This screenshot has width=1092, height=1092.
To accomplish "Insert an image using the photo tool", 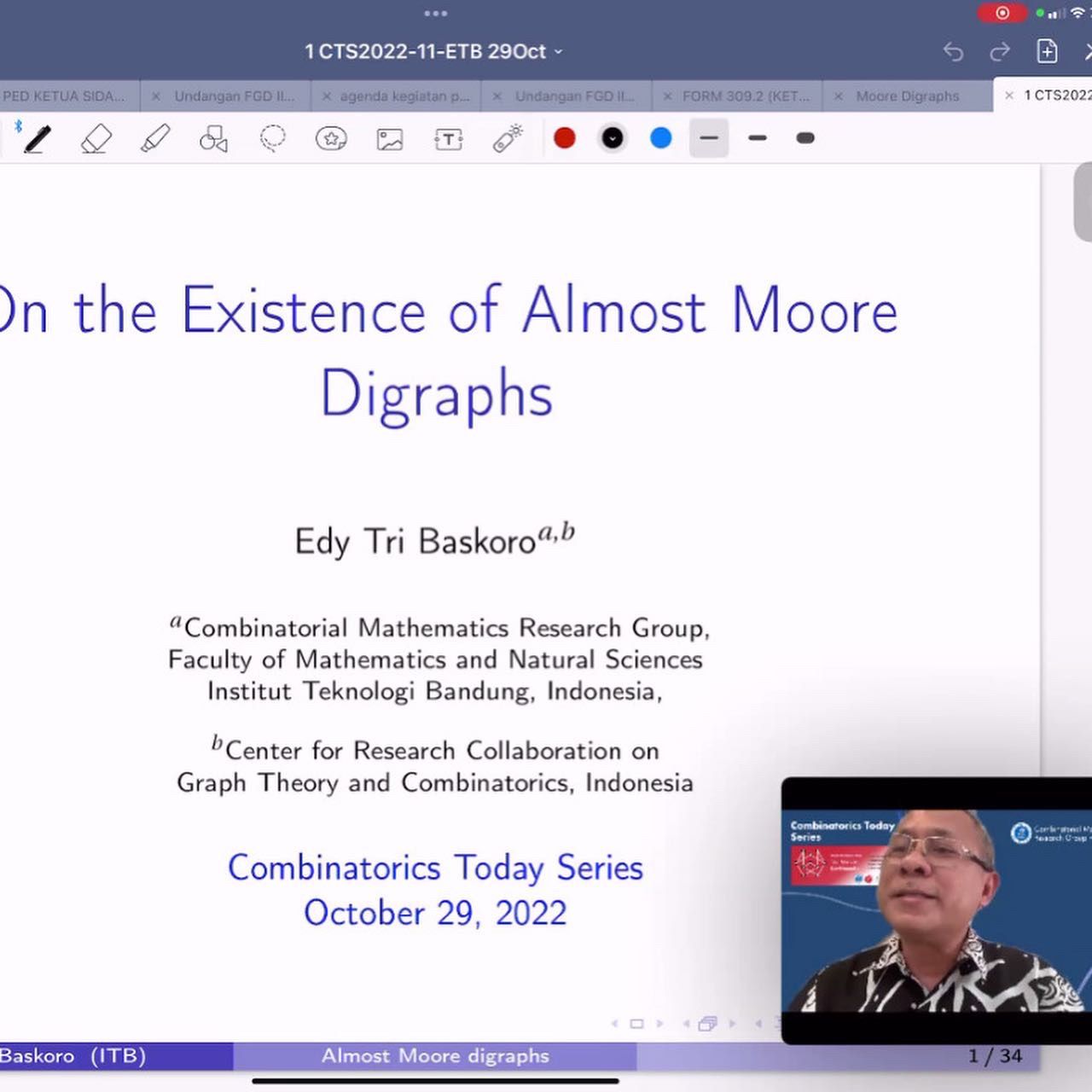I will click(x=390, y=138).
